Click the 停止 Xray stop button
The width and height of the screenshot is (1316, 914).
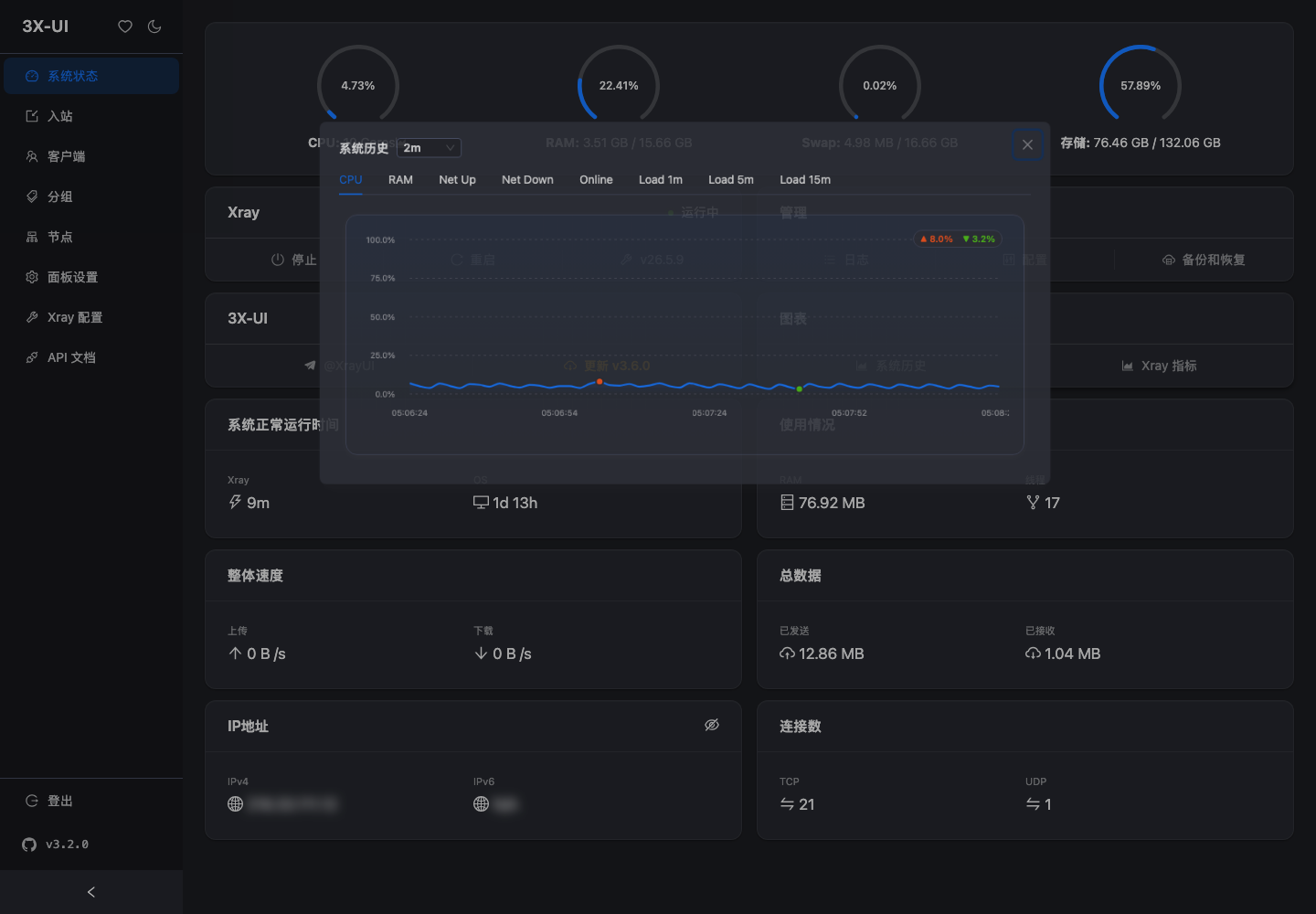pyautogui.click(x=294, y=260)
